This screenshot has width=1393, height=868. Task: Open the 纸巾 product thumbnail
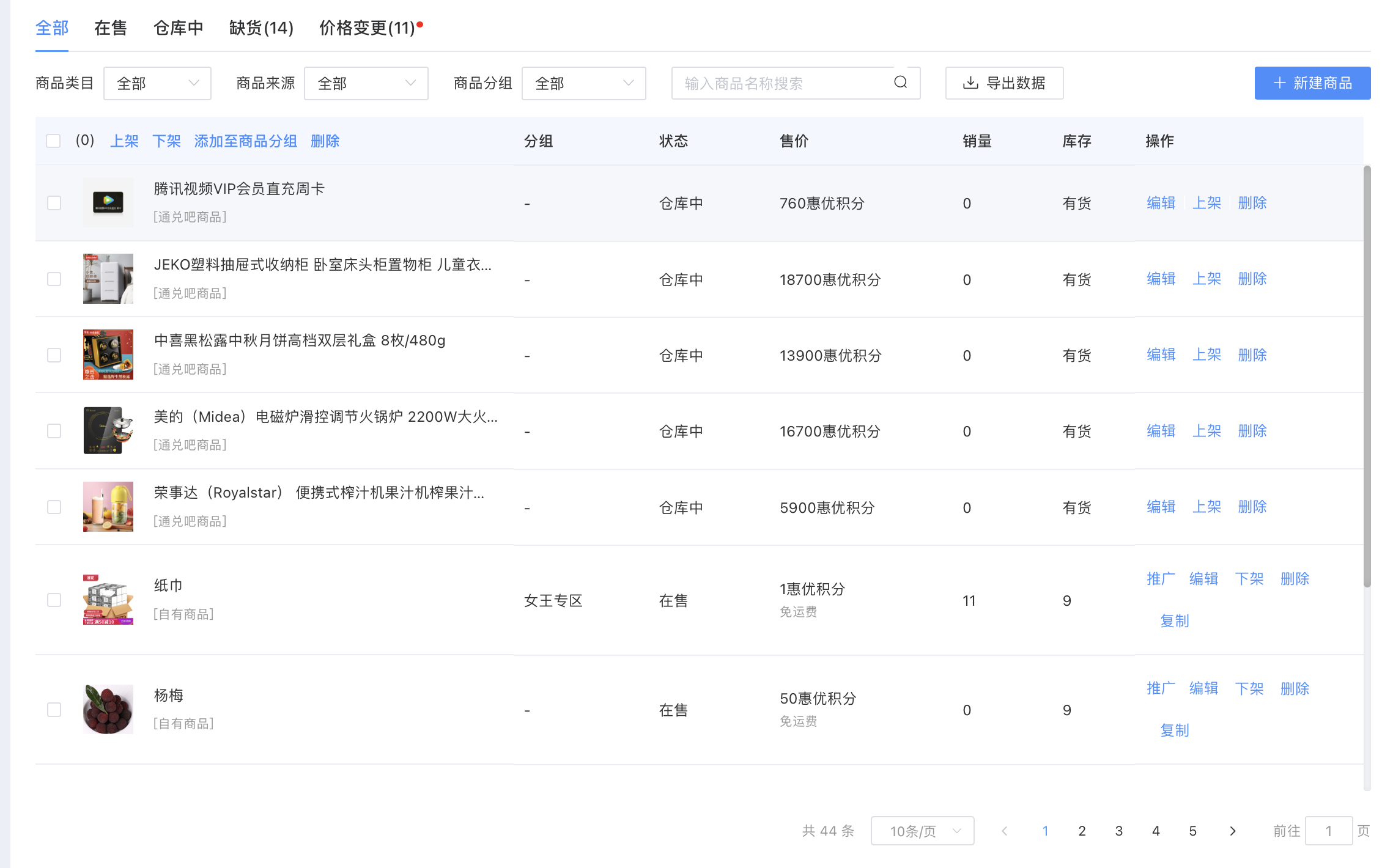pyautogui.click(x=108, y=600)
